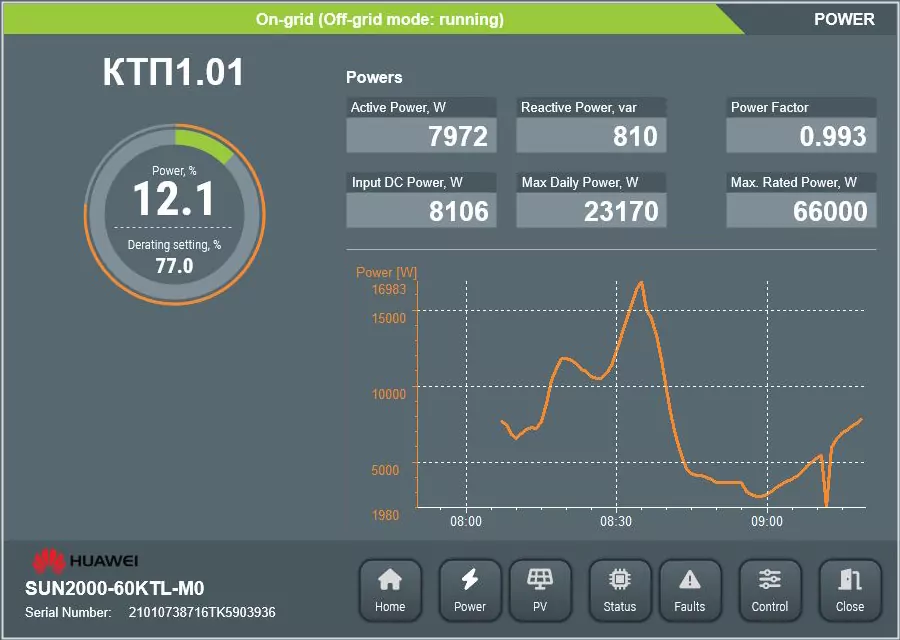Click the chart peak near 08:30
This screenshot has height=640, width=900.
641,283
